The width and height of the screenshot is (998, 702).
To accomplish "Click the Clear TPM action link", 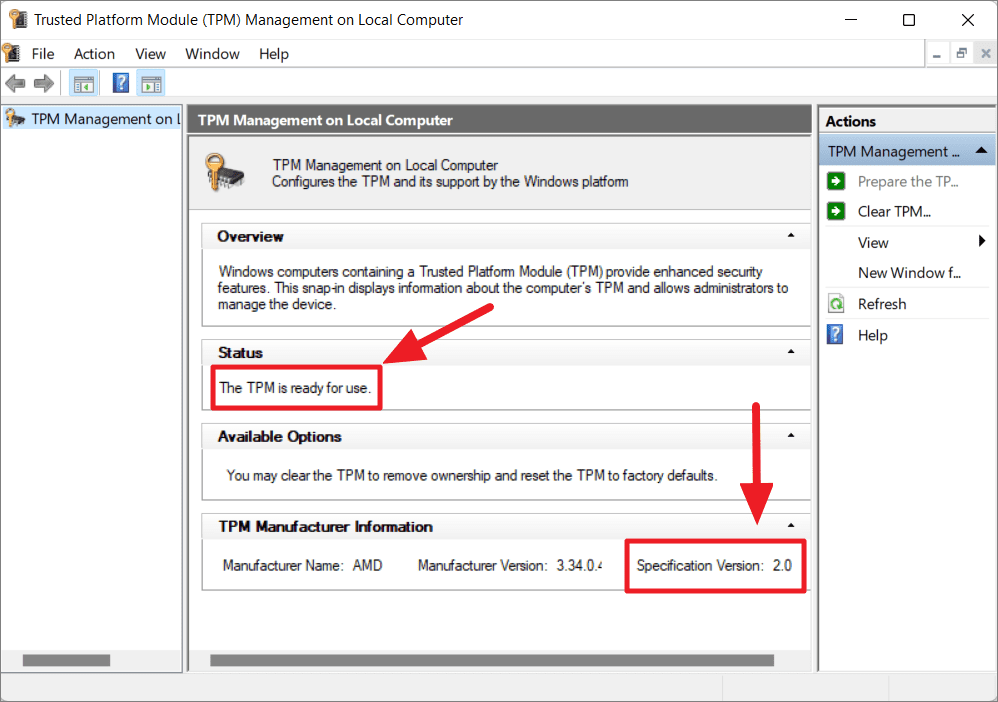I will click(x=889, y=211).
